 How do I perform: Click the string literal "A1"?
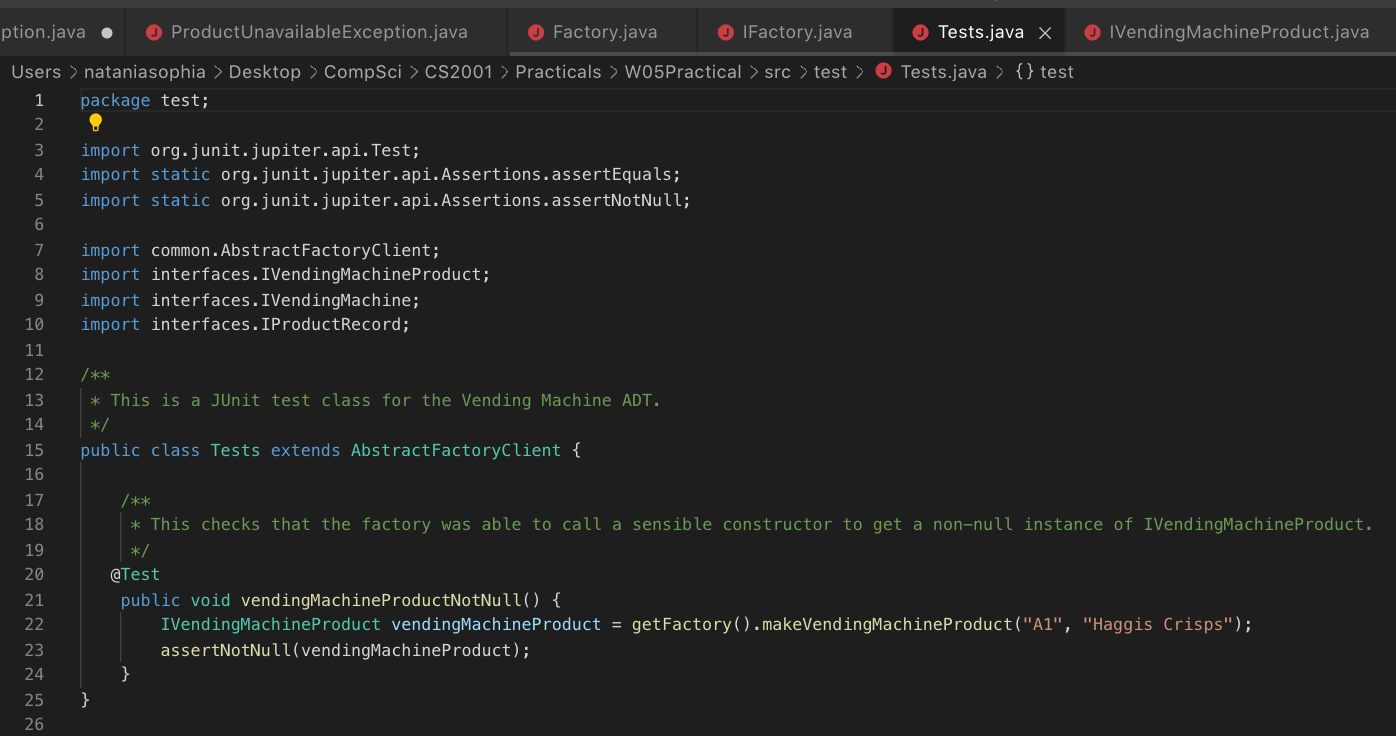point(1043,624)
